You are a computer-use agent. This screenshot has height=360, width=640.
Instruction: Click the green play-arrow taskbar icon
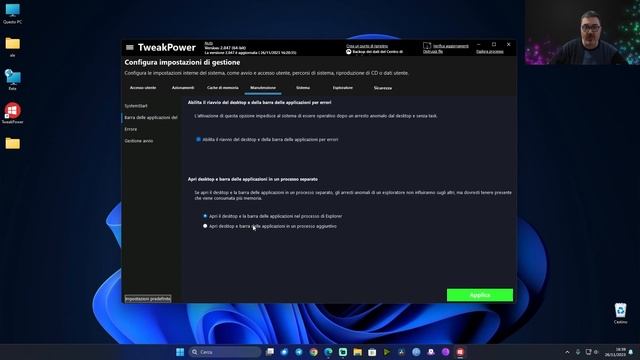(x=387, y=352)
